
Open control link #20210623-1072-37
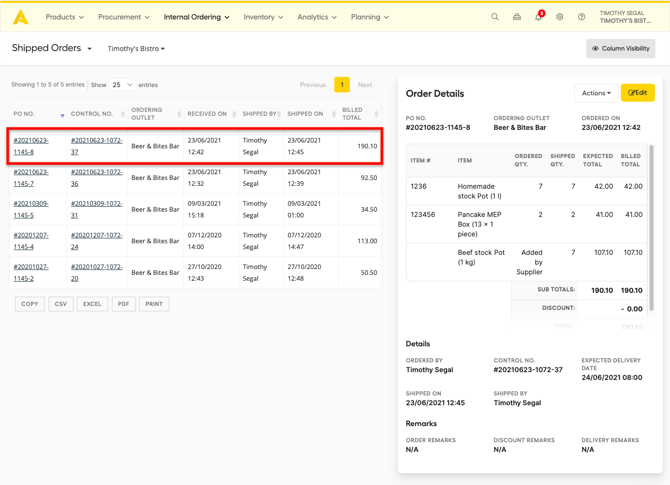97,146
